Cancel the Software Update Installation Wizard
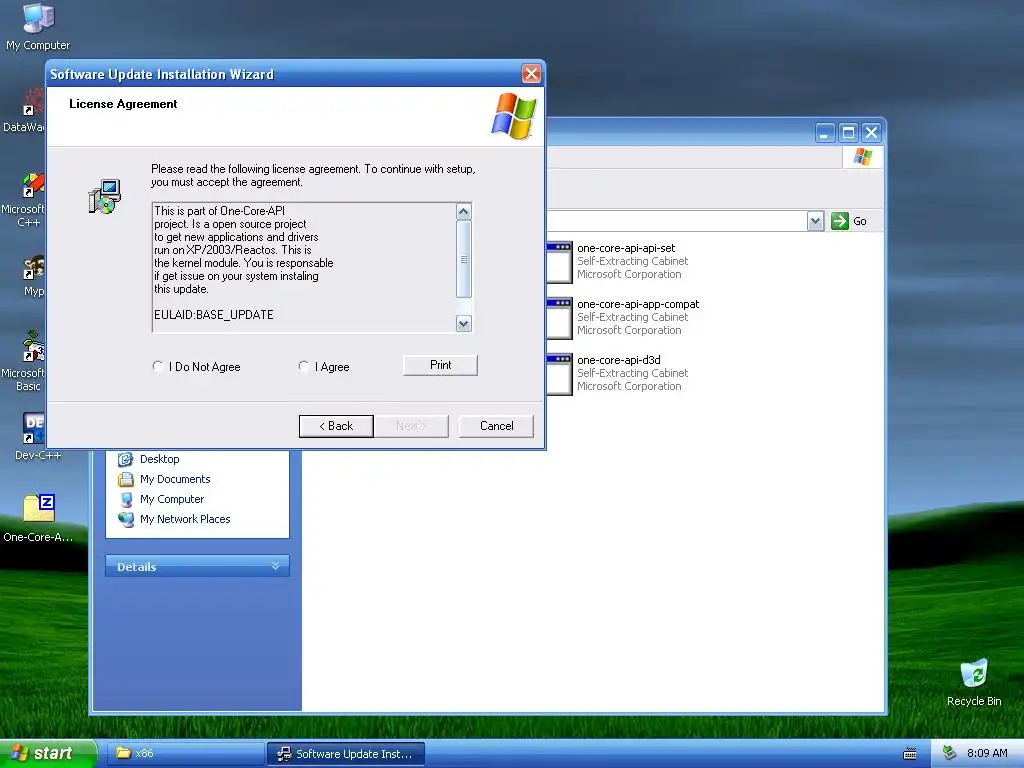 tap(496, 426)
